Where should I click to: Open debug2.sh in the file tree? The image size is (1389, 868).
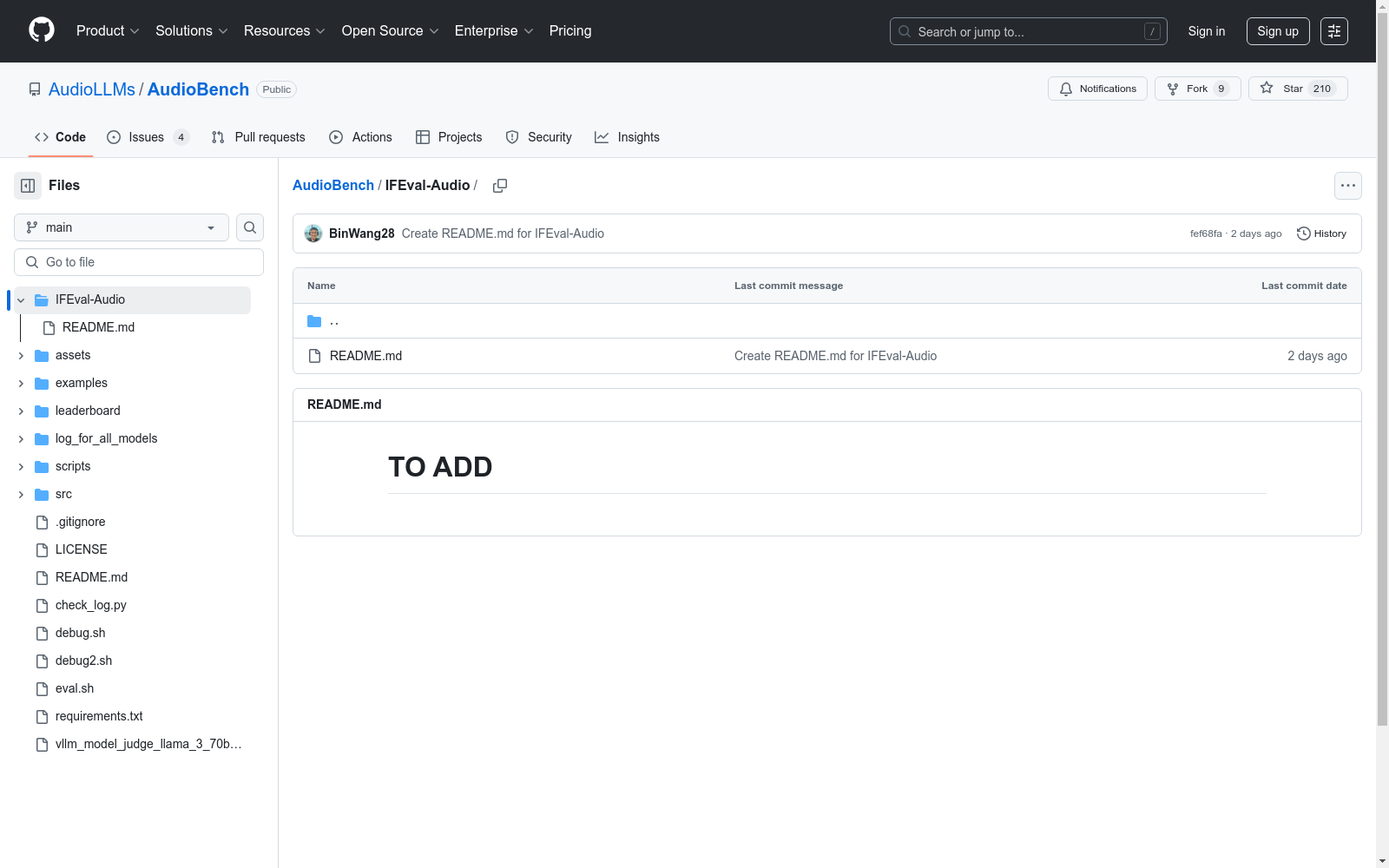point(84,661)
